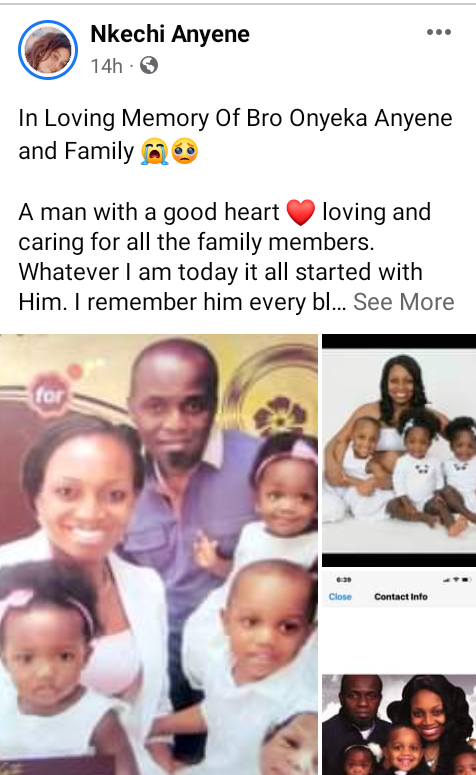Viewport: 476px width, 775px height.
Task: Click the globe public audience icon
Action: coord(149,65)
